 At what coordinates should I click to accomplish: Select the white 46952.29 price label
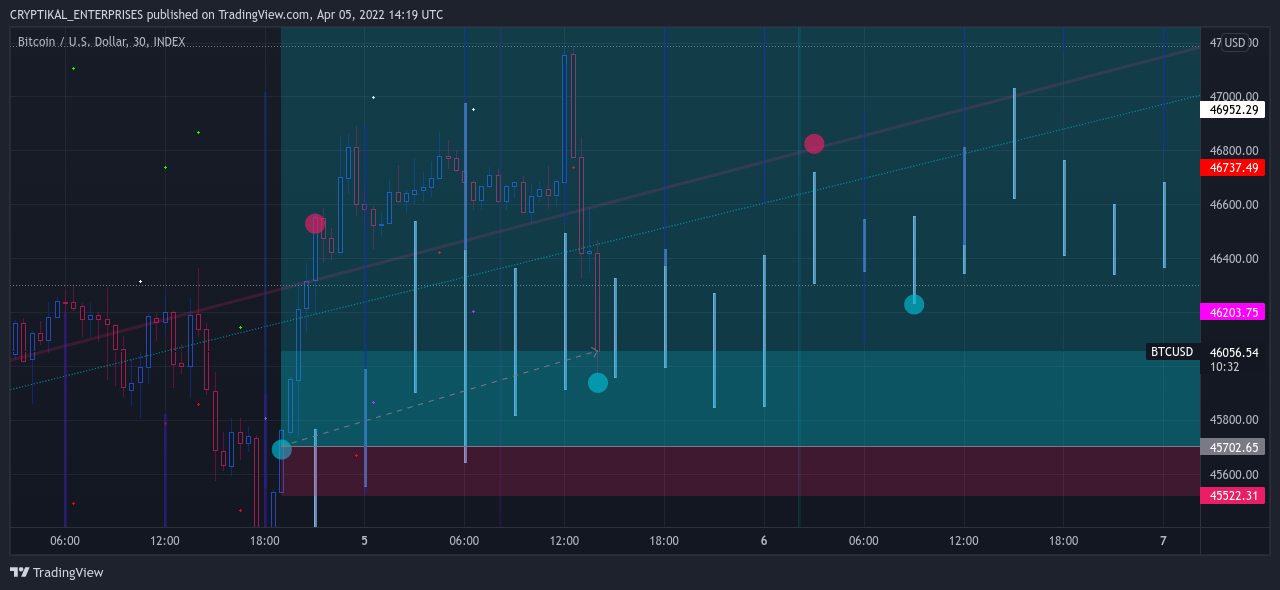(x=1232, y=110)
